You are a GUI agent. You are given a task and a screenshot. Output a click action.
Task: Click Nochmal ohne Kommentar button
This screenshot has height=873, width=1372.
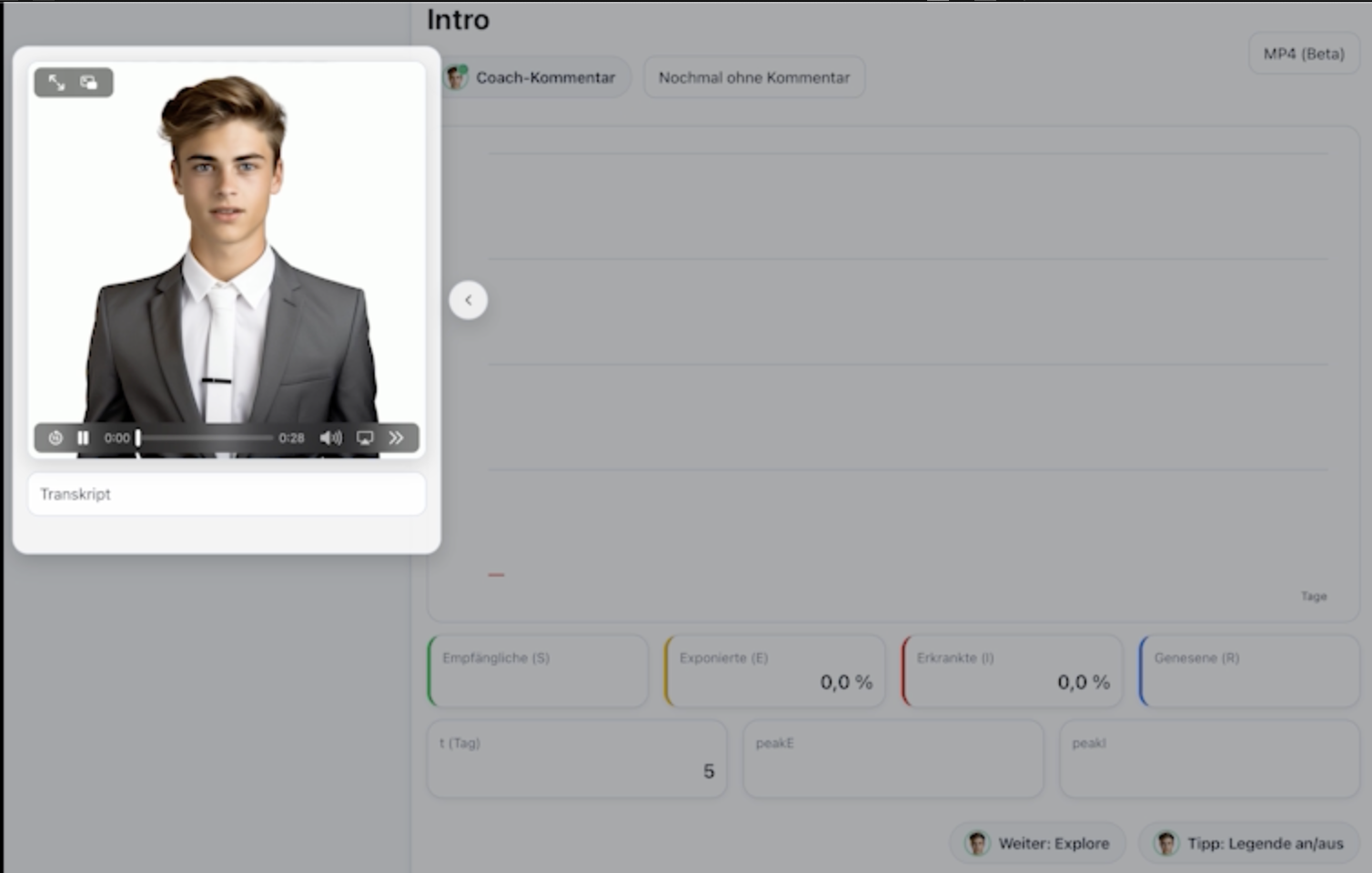(x=753, y=77)
